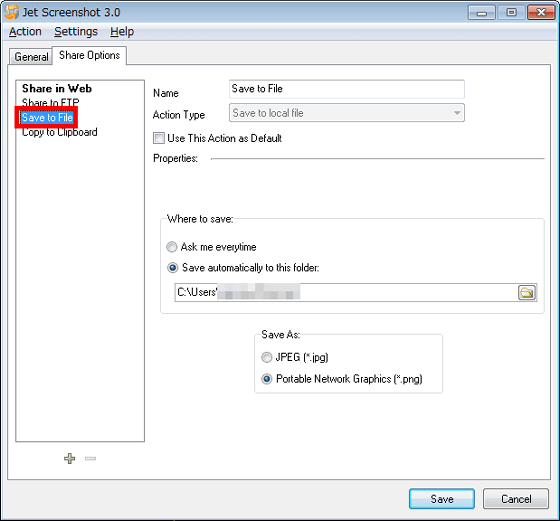Screen dimensions: 560x521
Task: Select Share to FTP in action list
Action: [50, 103]
